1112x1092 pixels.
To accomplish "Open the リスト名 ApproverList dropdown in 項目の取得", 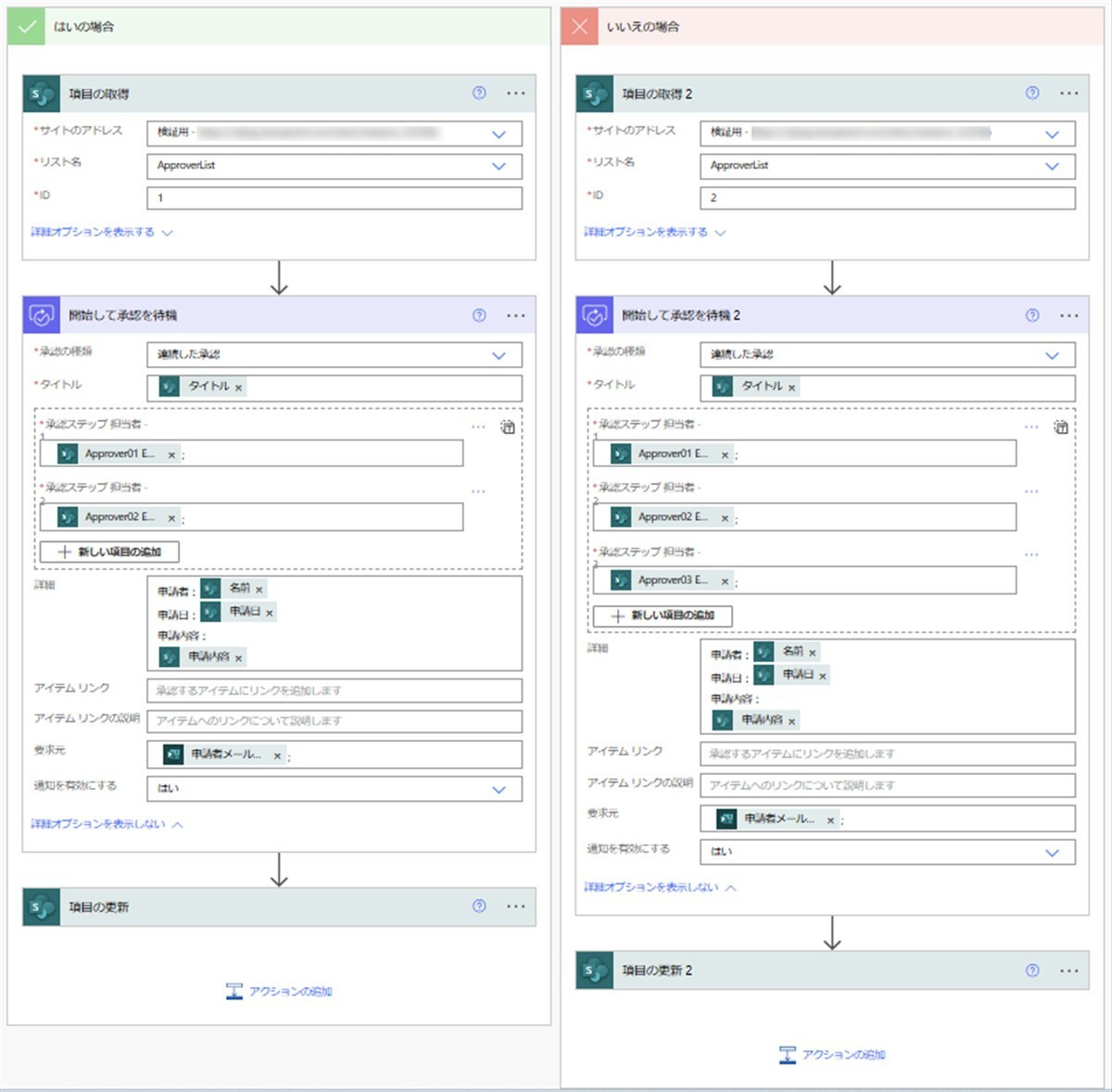I will 499,166.
